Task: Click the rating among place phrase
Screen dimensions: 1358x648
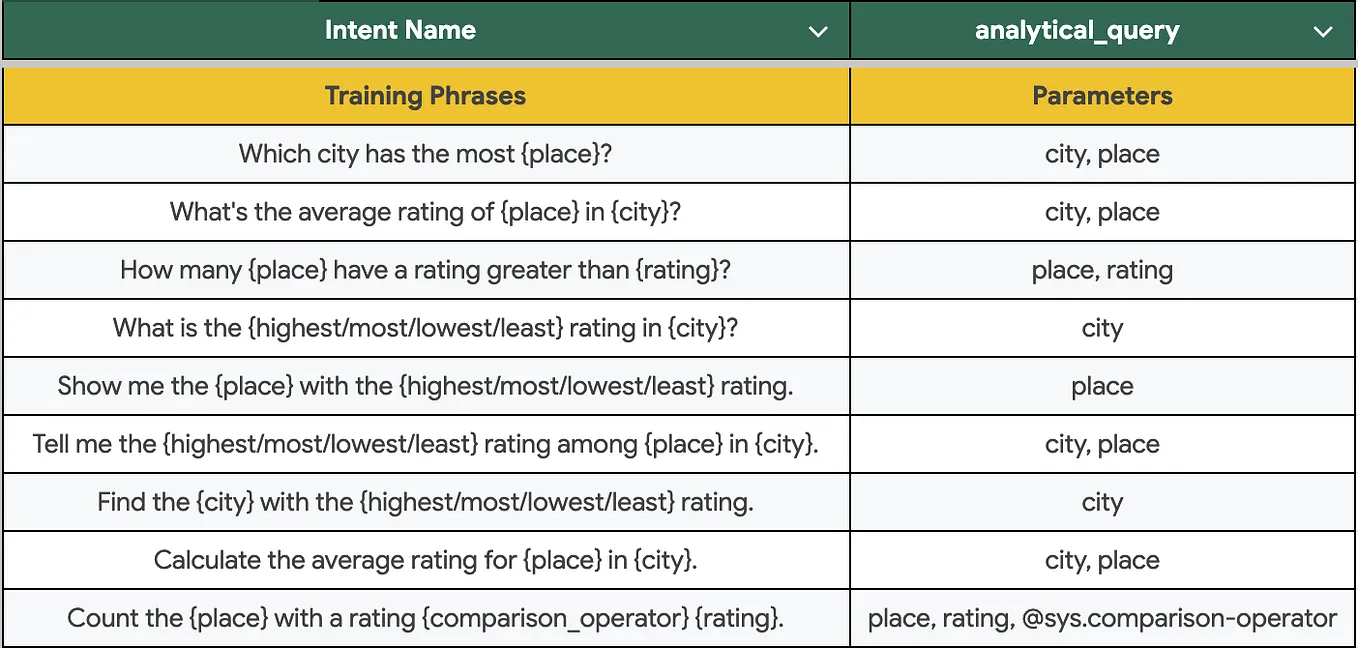Action: (424, 444)
